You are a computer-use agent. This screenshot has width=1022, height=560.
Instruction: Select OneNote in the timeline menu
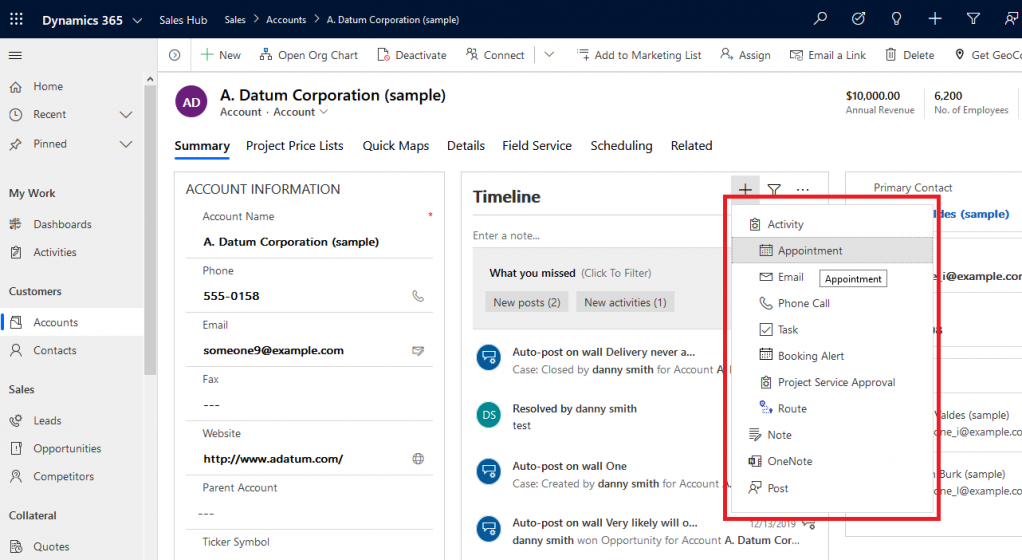click(x=832, y=462)
